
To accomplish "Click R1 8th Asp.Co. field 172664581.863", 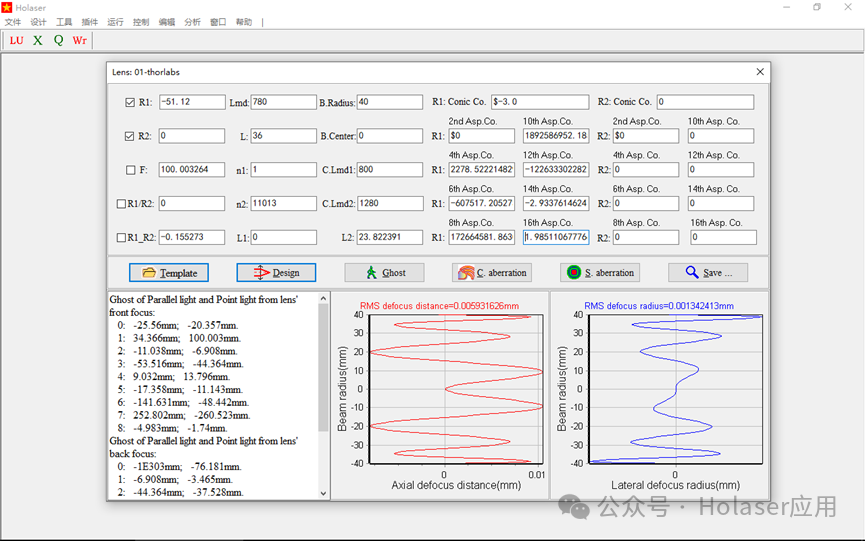I will pos(482,237).
